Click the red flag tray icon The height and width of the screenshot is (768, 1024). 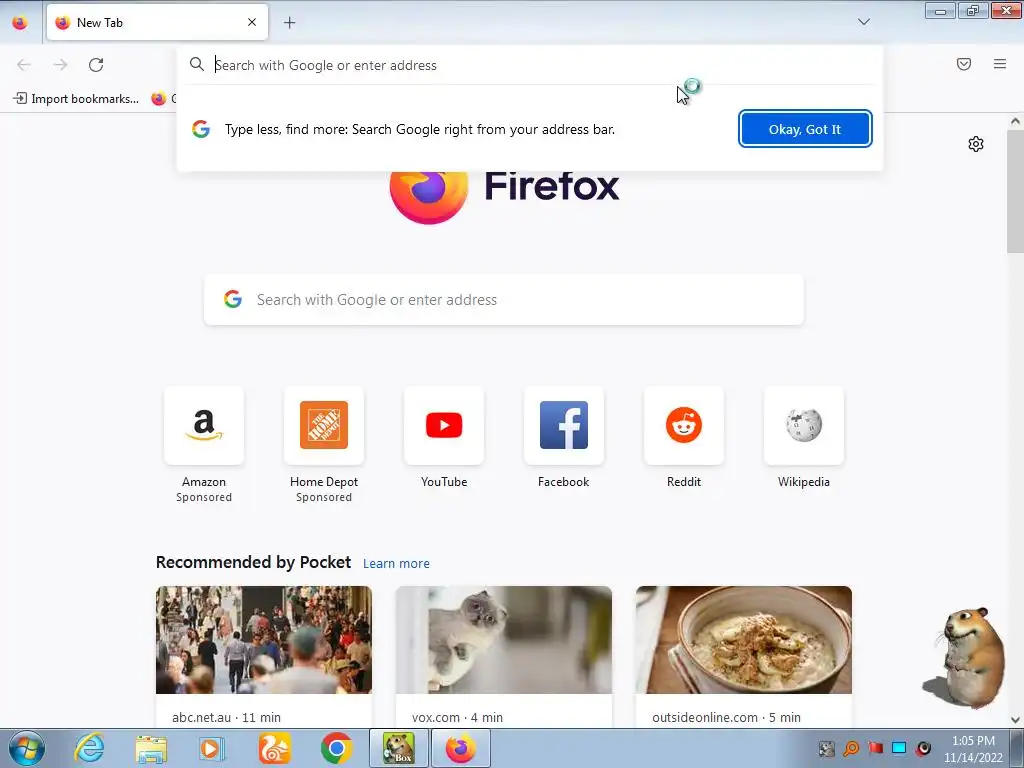[875, 748]
